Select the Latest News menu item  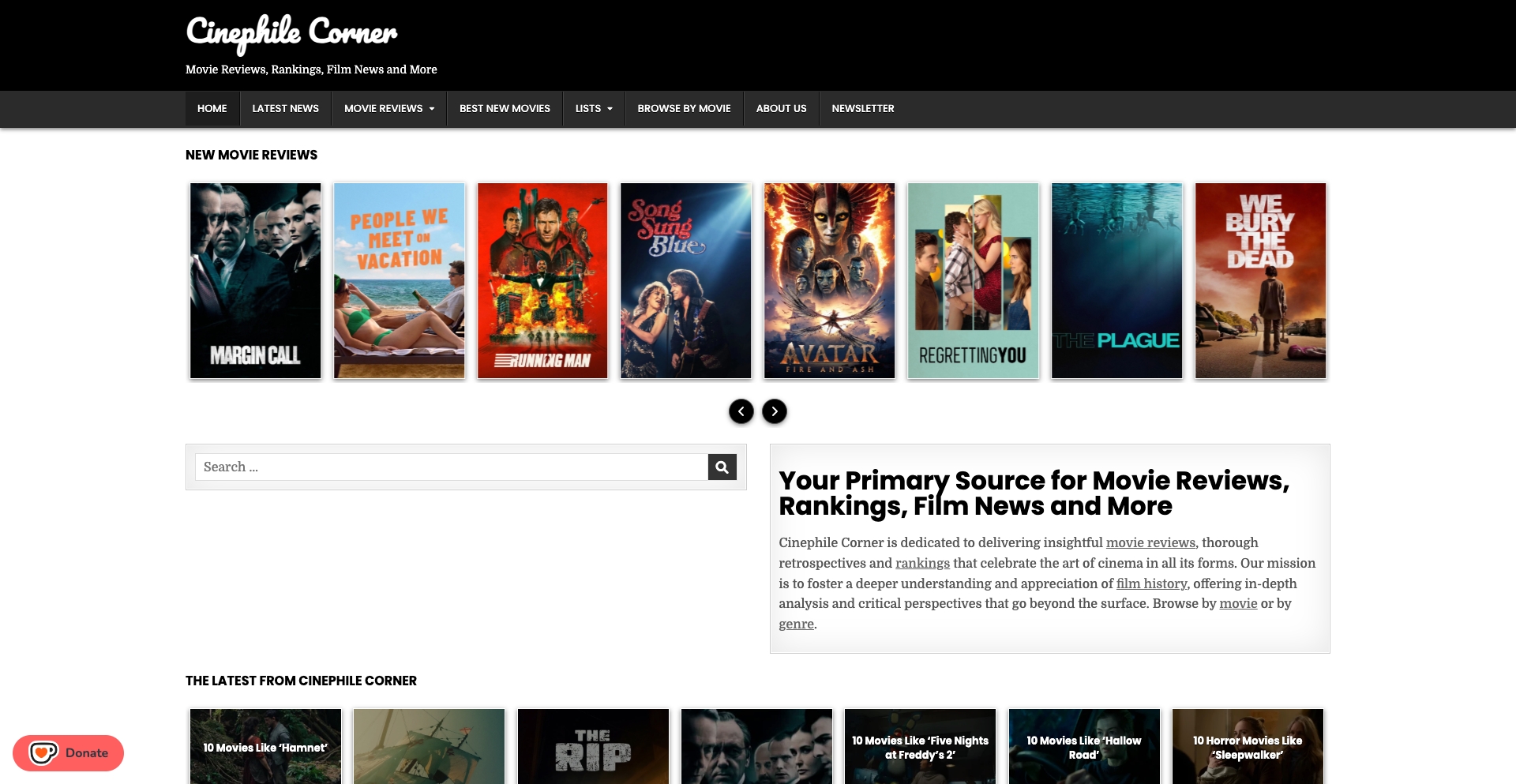[285, 109]
